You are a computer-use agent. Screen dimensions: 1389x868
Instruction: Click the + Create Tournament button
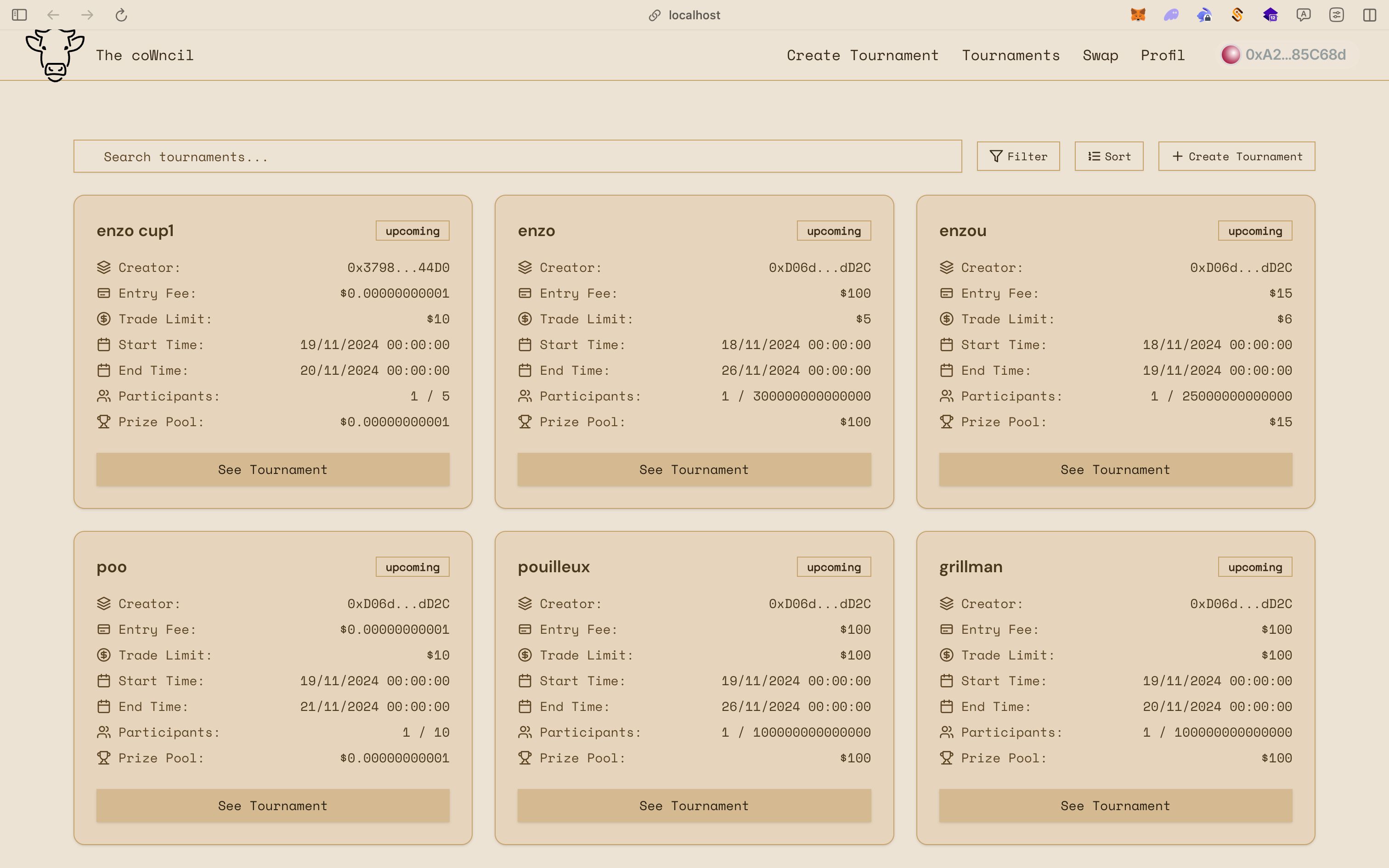pos(1237,156)
